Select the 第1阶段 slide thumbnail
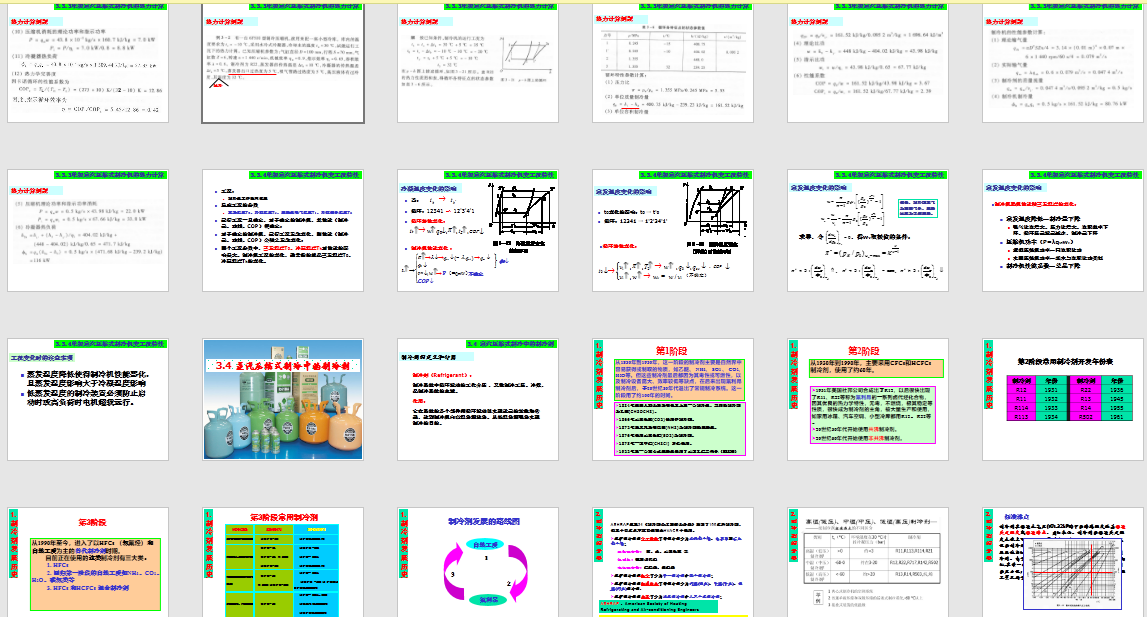This screenshot has height=617, width=1147. pos(672,402)
